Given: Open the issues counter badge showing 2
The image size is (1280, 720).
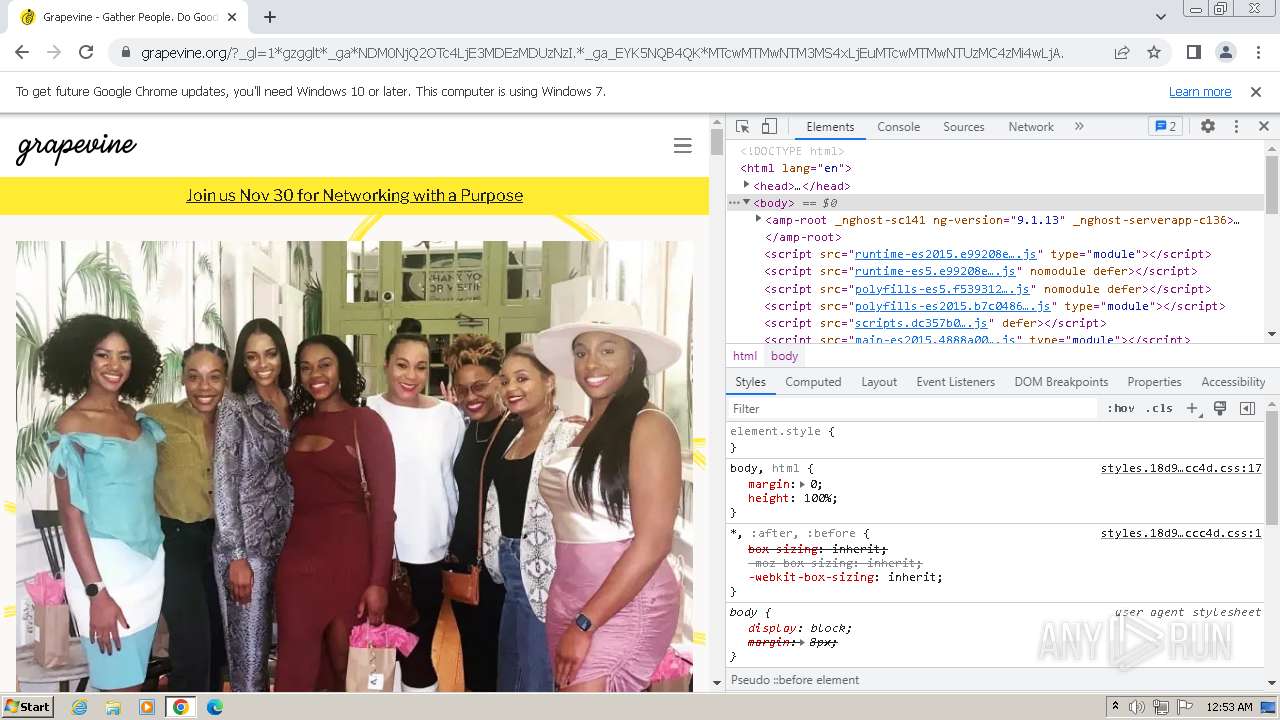Looking at the screenshot, I should click(x=1165, y=127).
